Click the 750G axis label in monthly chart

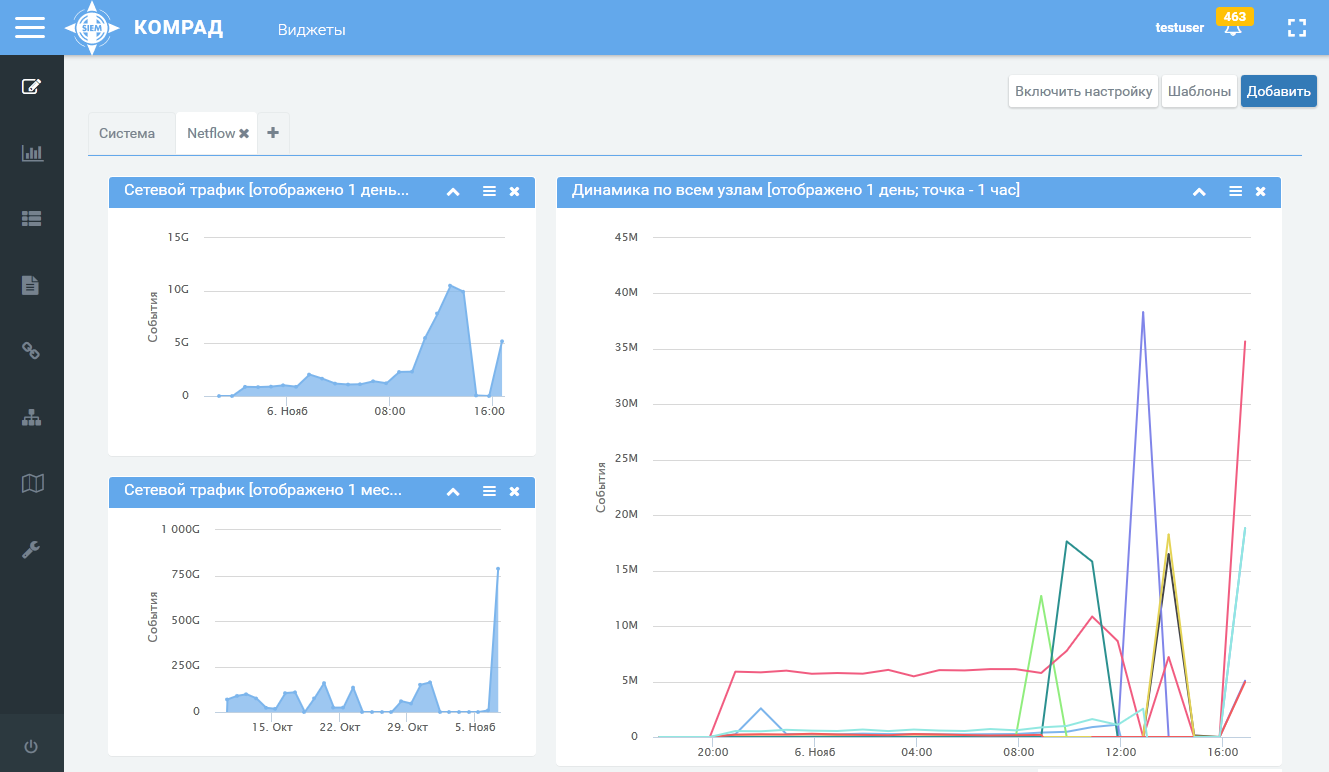coord(183,574)
